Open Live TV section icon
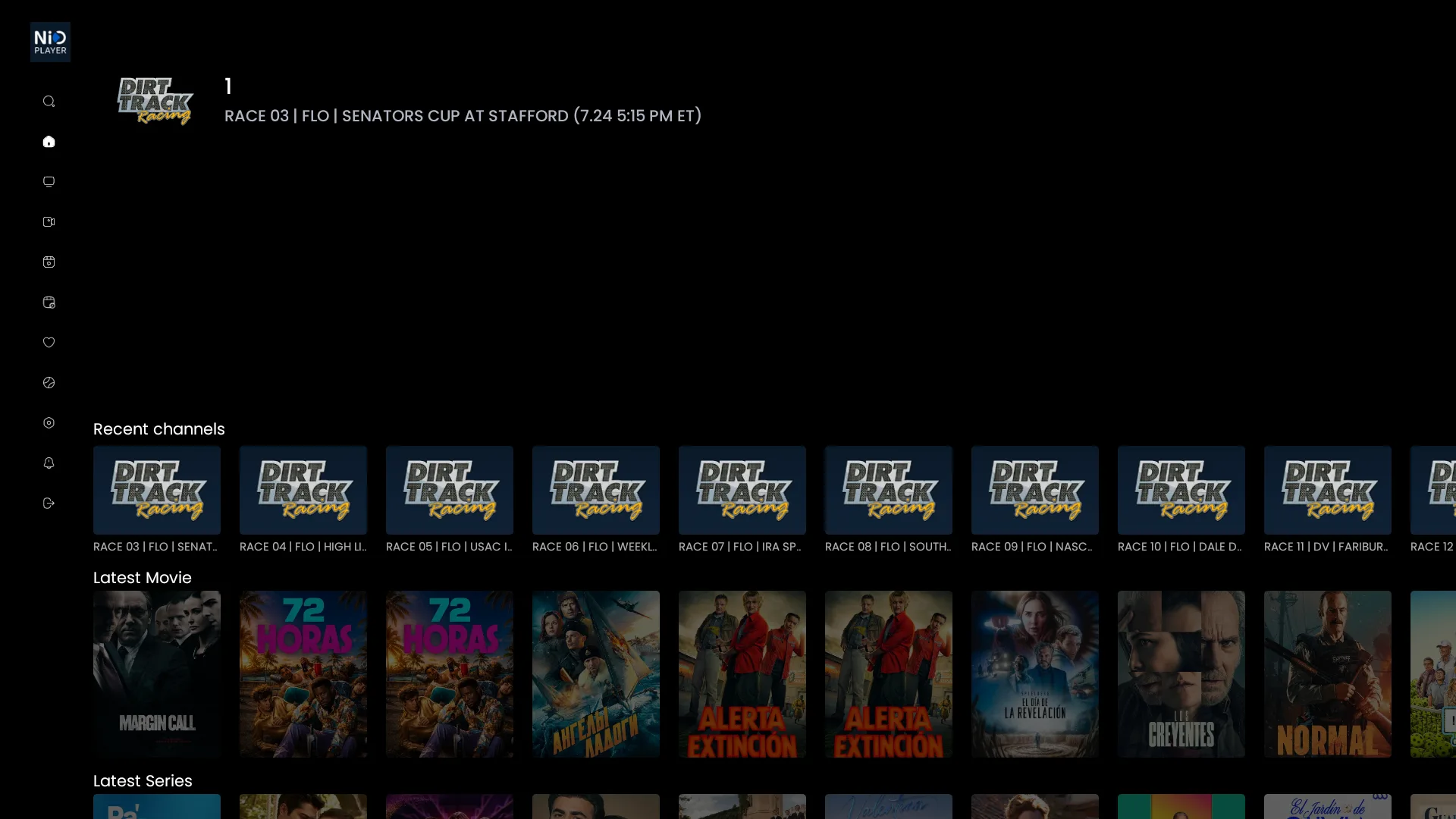1456x819 pixels. pos(49,182)
